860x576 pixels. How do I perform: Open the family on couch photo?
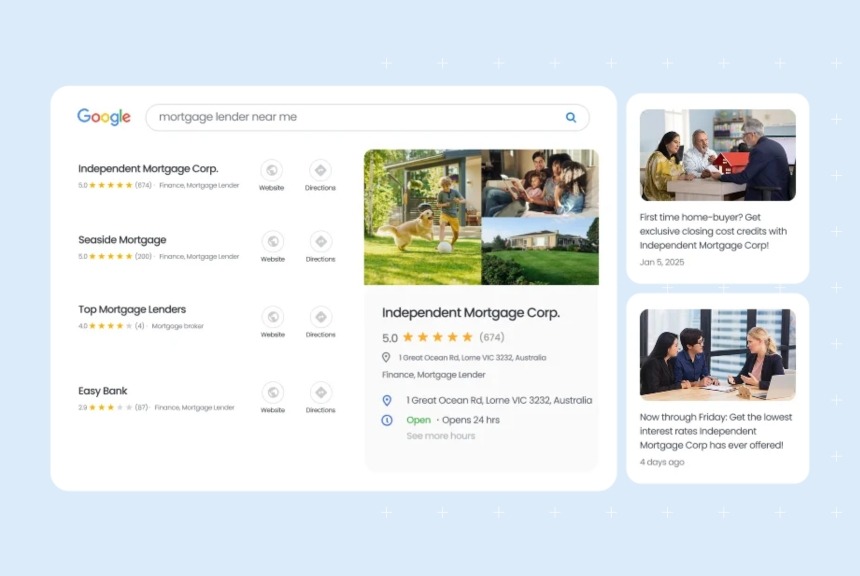click(x=540, y=183)
